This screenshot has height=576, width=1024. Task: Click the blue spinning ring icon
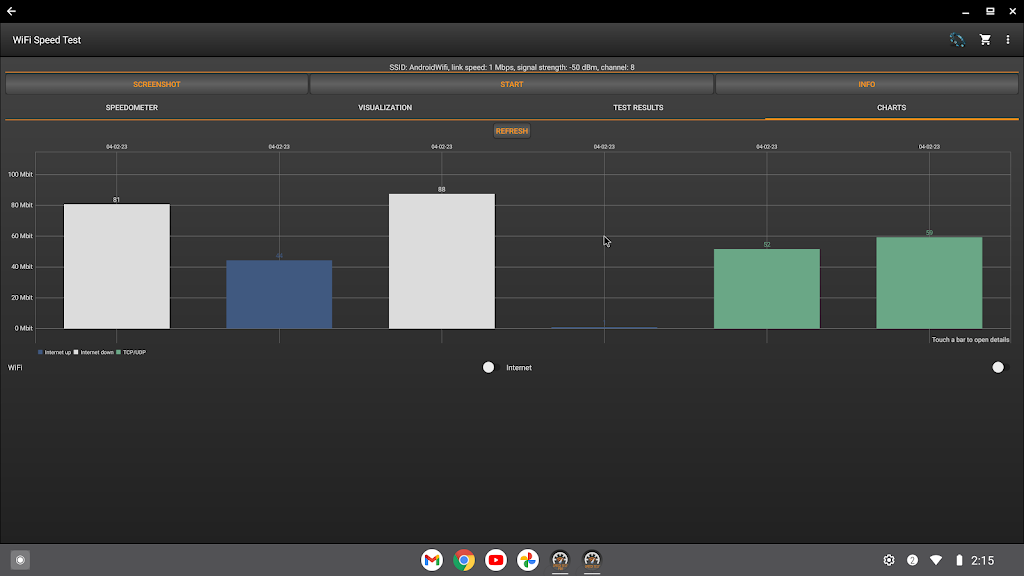pyautogui.click(x=957, y=40)
